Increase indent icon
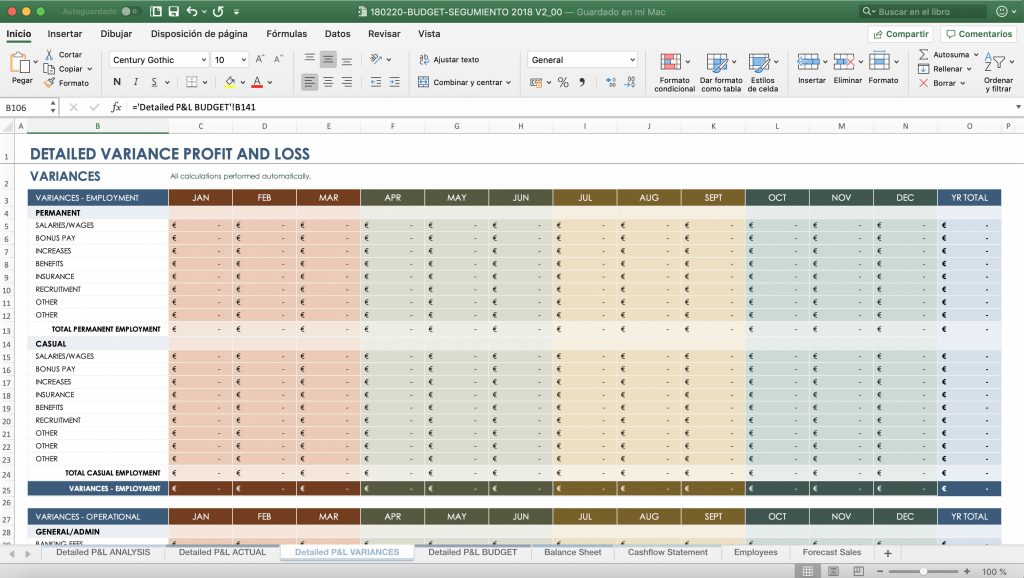1024x578 pixels. point(394,82)
